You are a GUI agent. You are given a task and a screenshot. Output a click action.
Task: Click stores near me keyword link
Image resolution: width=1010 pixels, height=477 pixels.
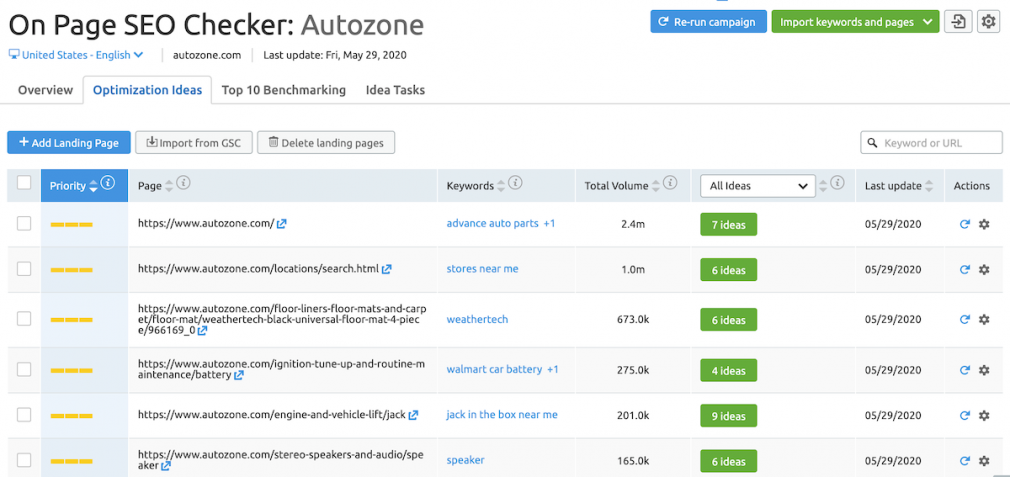(482, 268)
